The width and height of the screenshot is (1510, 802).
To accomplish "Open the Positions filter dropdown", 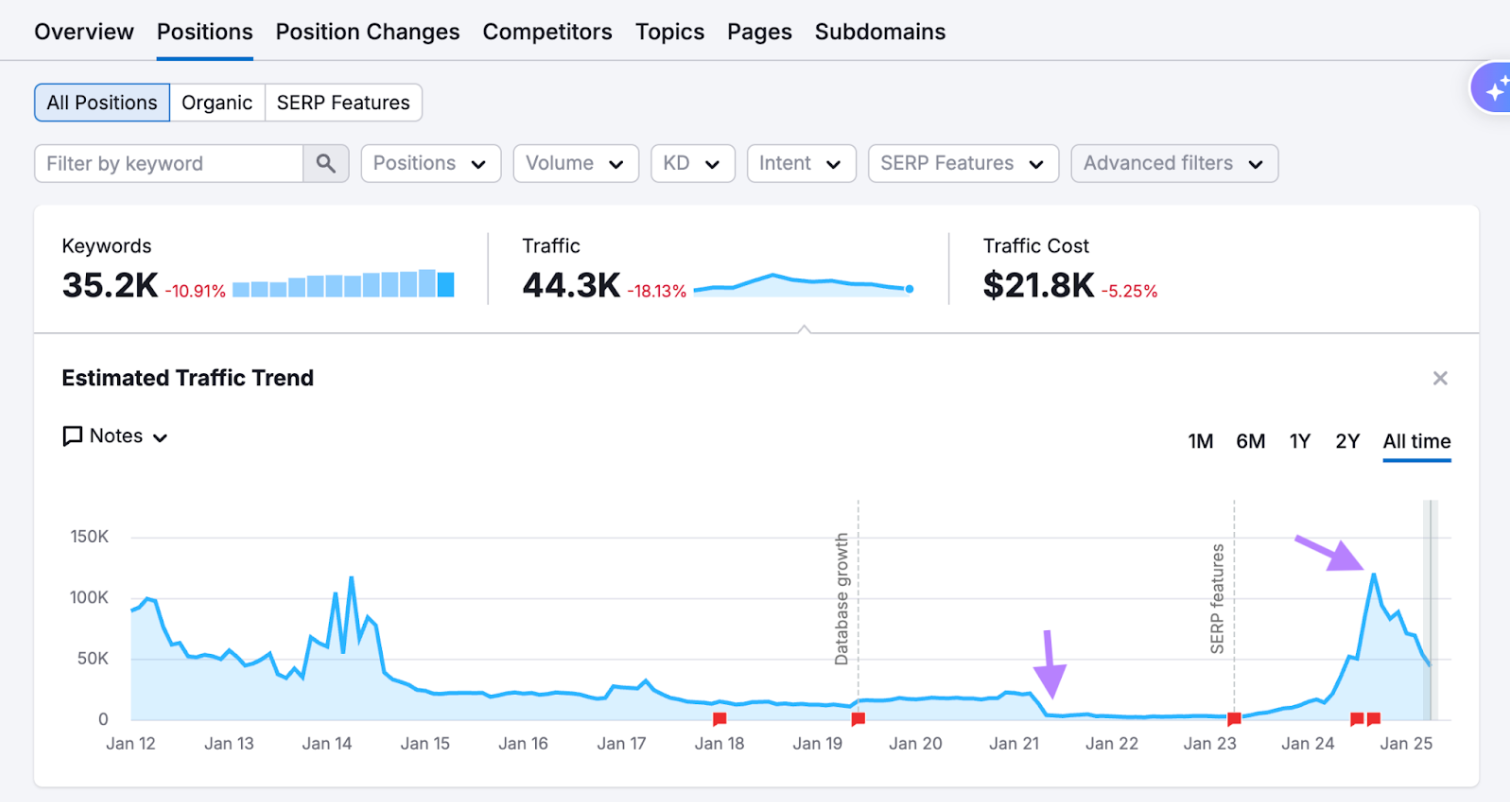I will click(430, 163).
